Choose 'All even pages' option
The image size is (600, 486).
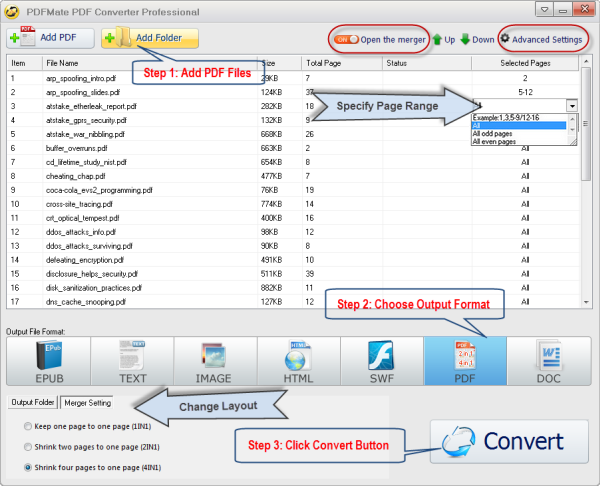(x=519, y=142)
